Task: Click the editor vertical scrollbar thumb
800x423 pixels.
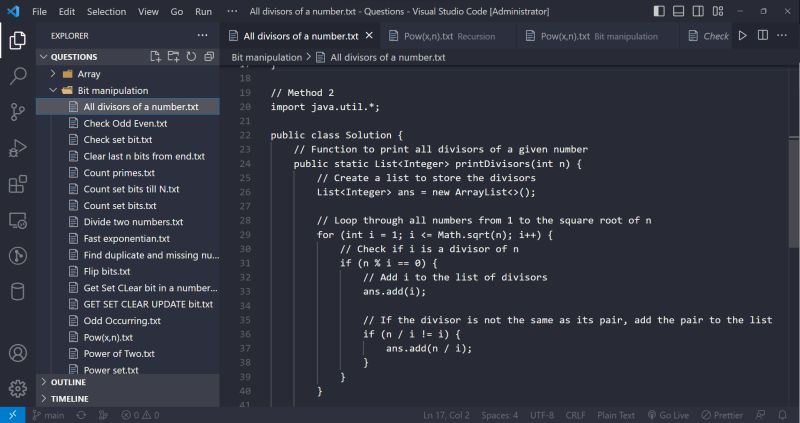Action: click(794, 194)
